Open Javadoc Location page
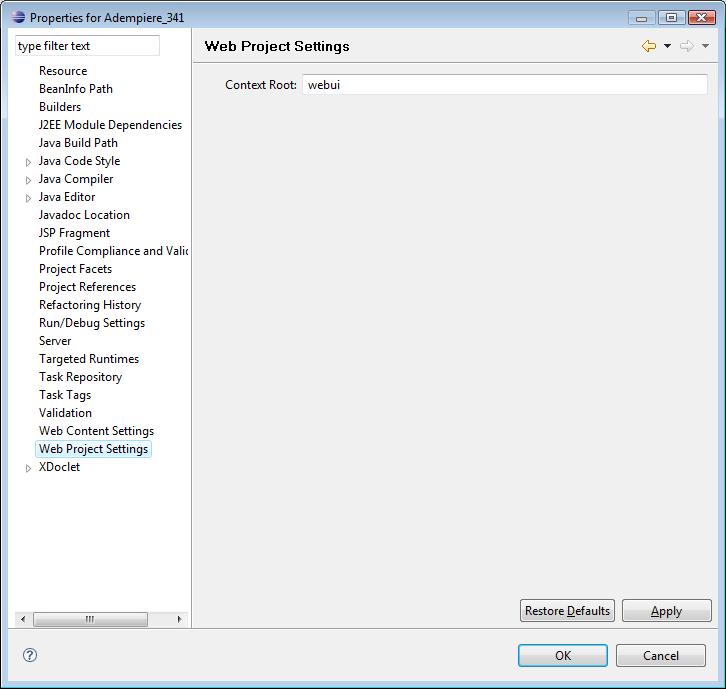The width and height of the screenshot is (726, 689). coord(84,215)
